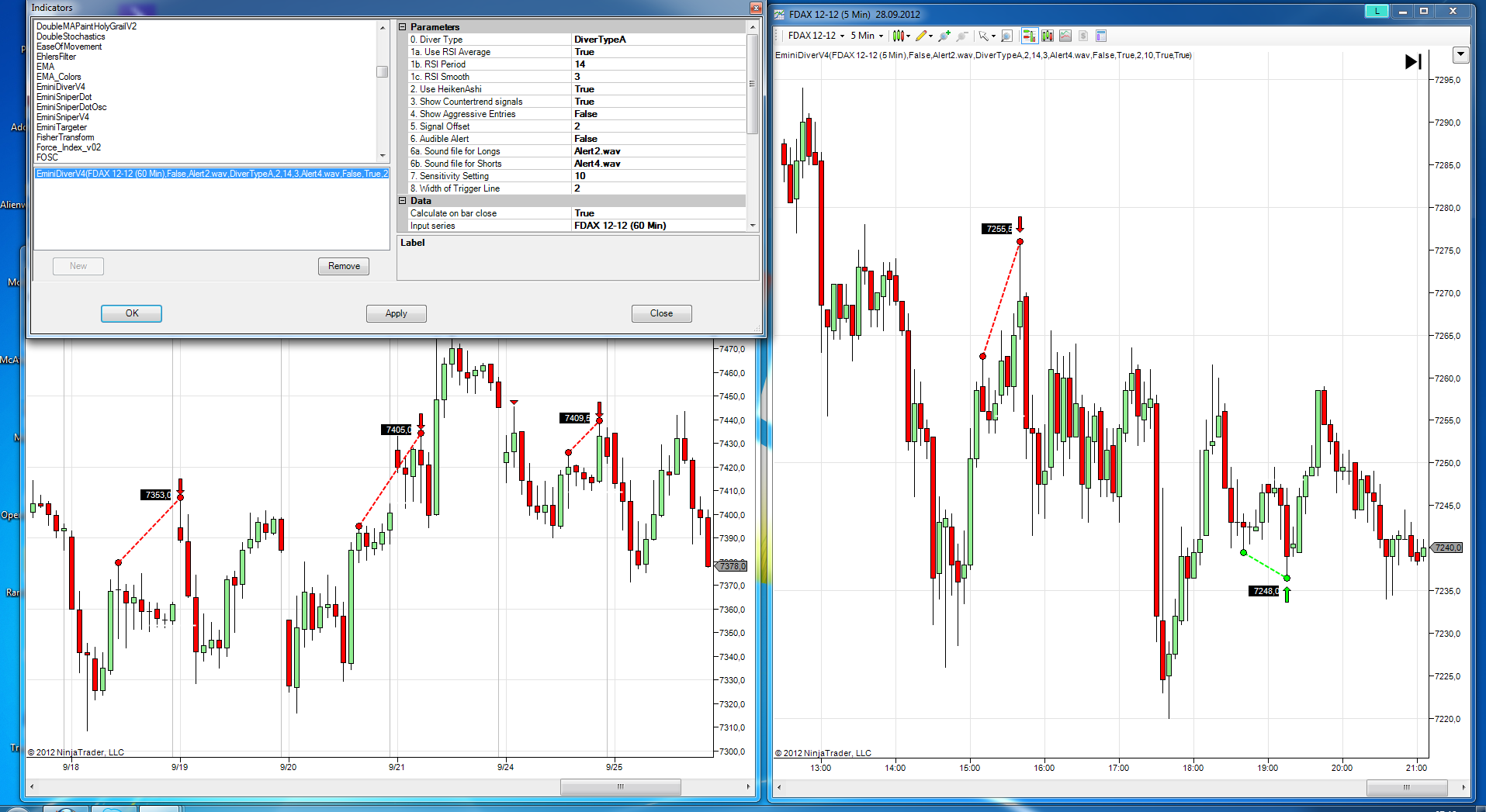The height and width of the screenshot is (812, 1486).
Task: Select EaseOfMovement in the indicator list
Action: [69, 47]
